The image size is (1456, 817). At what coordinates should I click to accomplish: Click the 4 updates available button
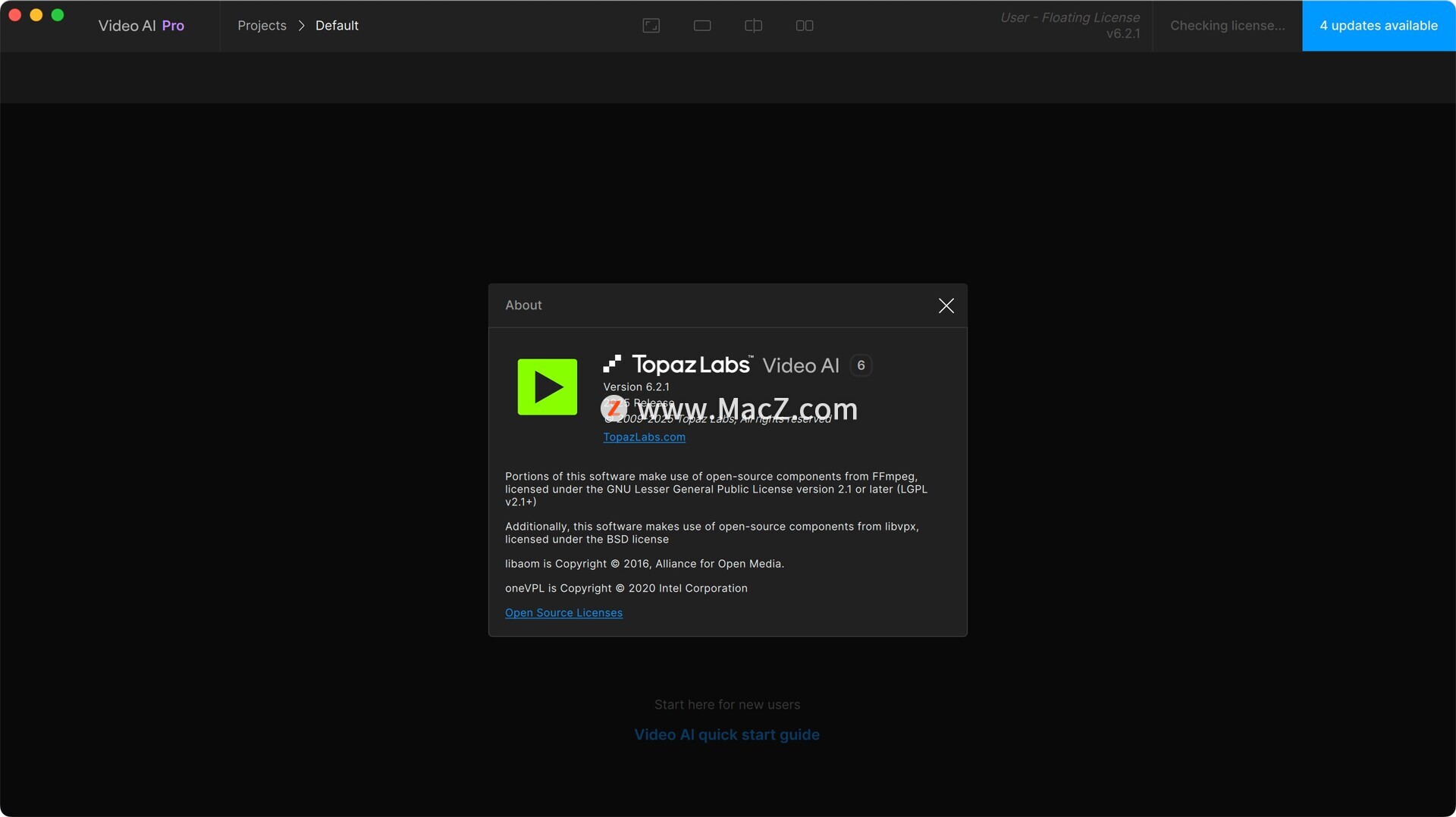pos(1379,26)
